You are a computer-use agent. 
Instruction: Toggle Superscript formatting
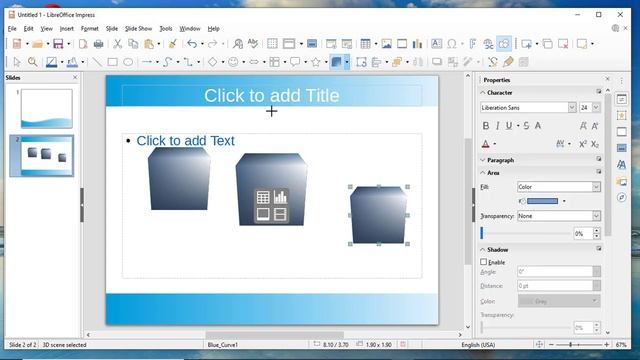point(582,144)
